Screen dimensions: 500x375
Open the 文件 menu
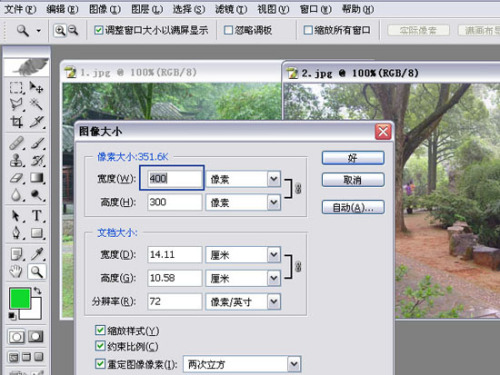[x=20, y=9]
